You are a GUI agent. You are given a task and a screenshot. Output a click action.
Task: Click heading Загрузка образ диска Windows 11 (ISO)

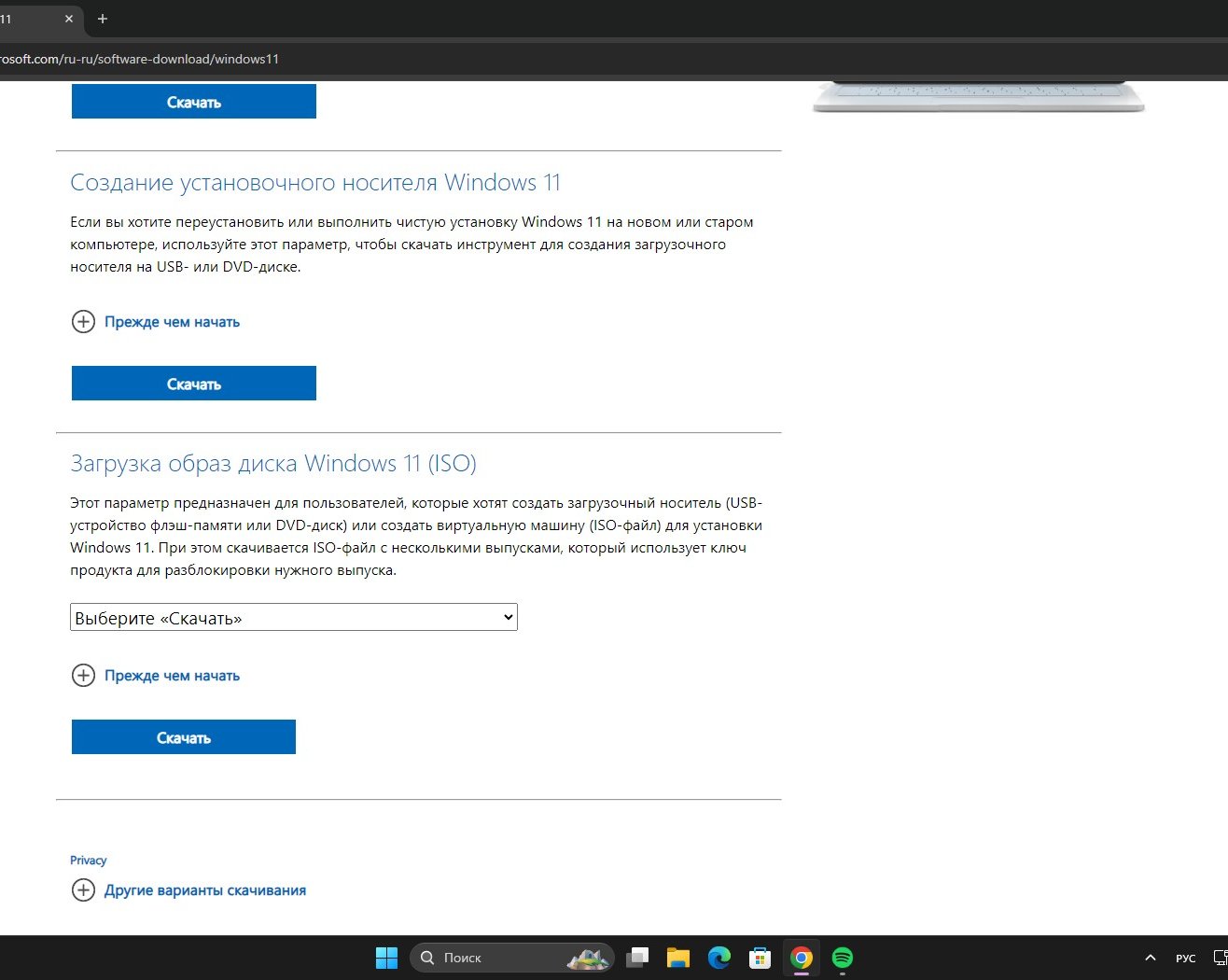point(273,464)
